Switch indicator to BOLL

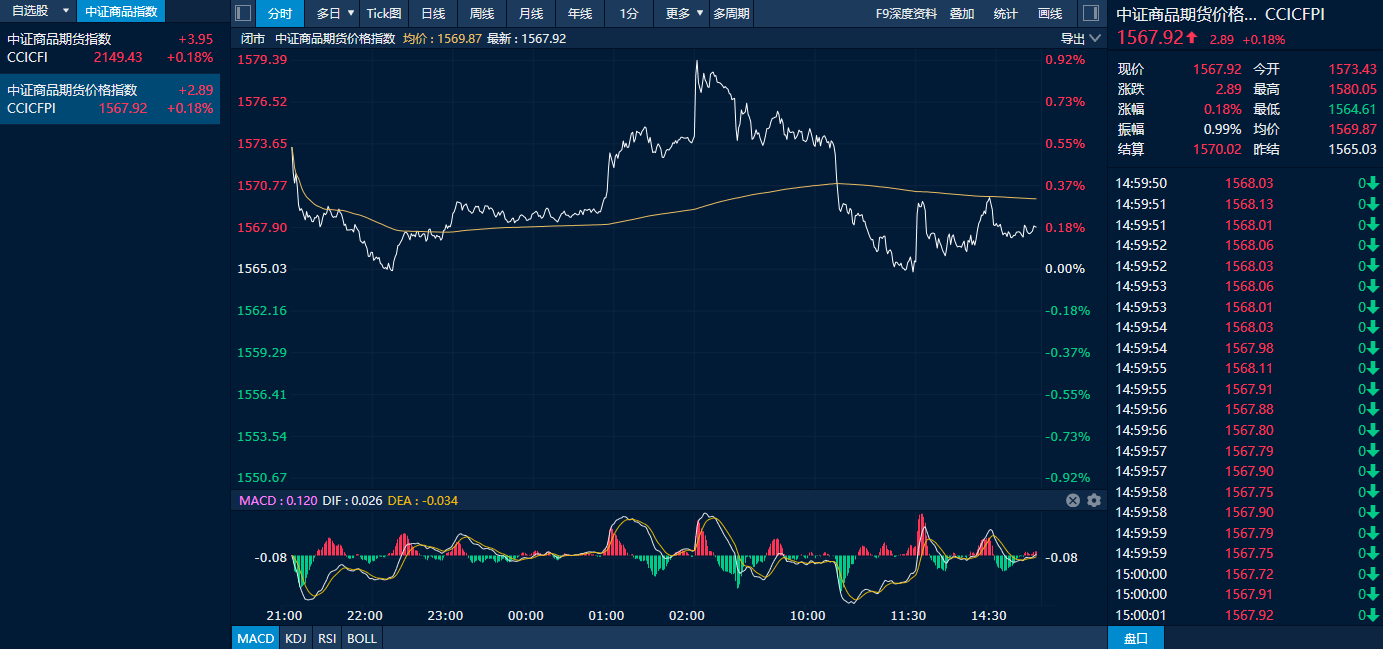[x=362, y=638]
